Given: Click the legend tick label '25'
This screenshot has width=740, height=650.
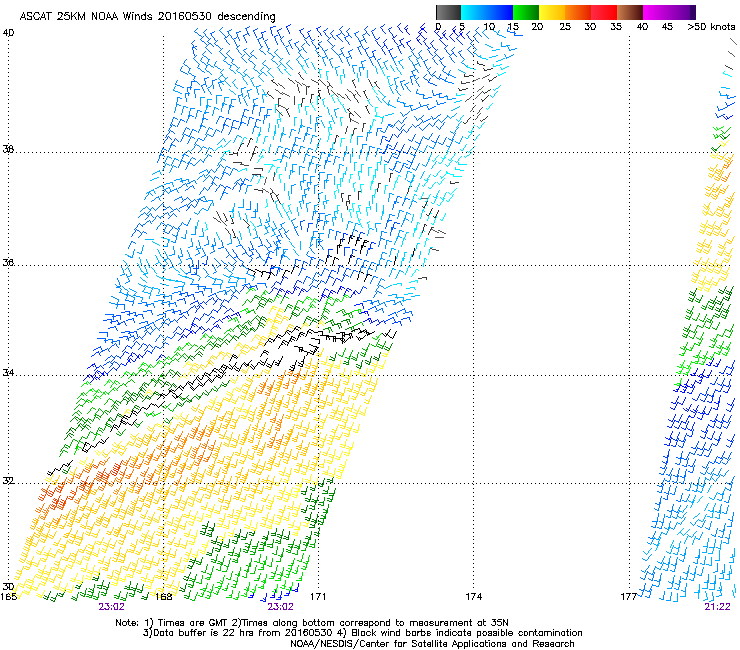Looking at the screenshot, I should pos(565,27).
